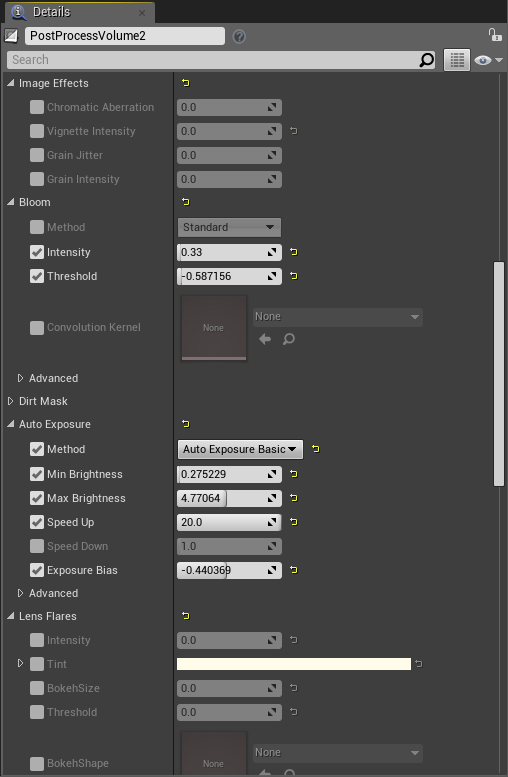Reset Max Brightness to default
The width and height of the screenshot is (508, 777).
tap(293, 498)
